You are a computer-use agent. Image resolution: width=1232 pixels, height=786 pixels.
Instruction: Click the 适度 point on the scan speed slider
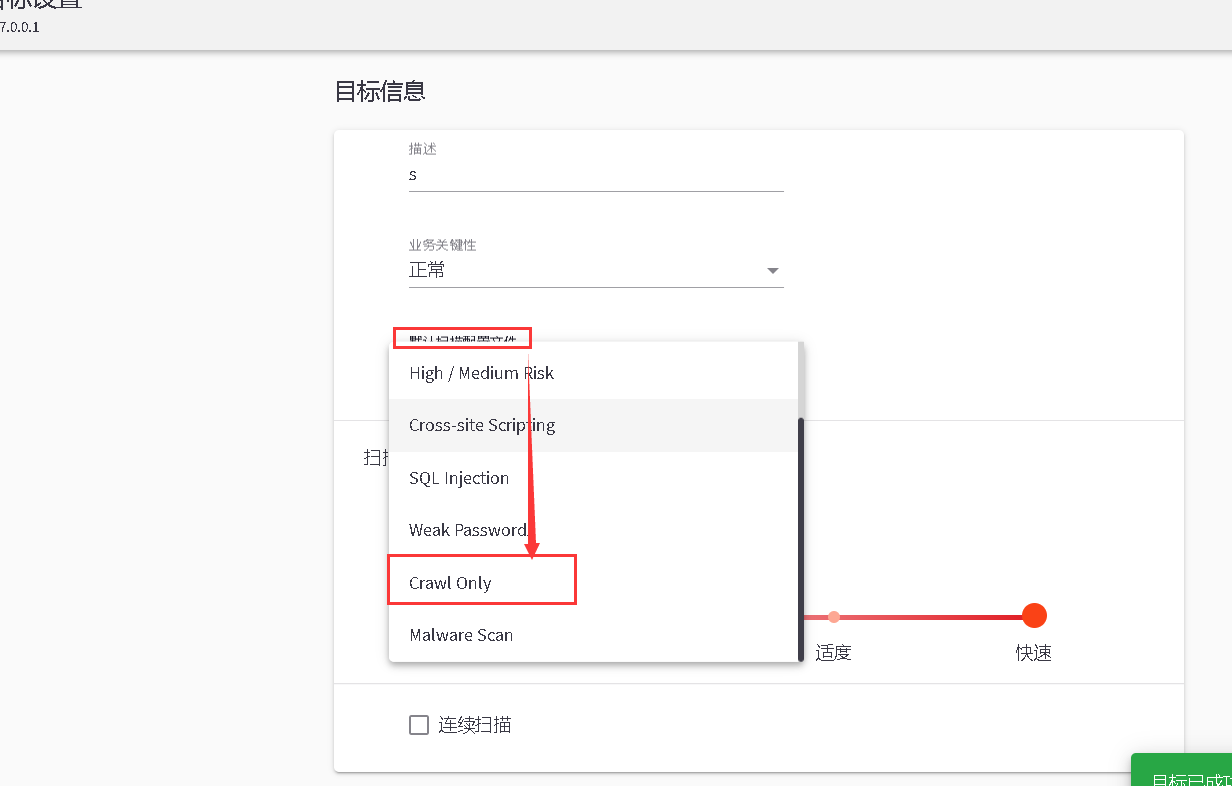pyautogui.click(x=834, y=617)
